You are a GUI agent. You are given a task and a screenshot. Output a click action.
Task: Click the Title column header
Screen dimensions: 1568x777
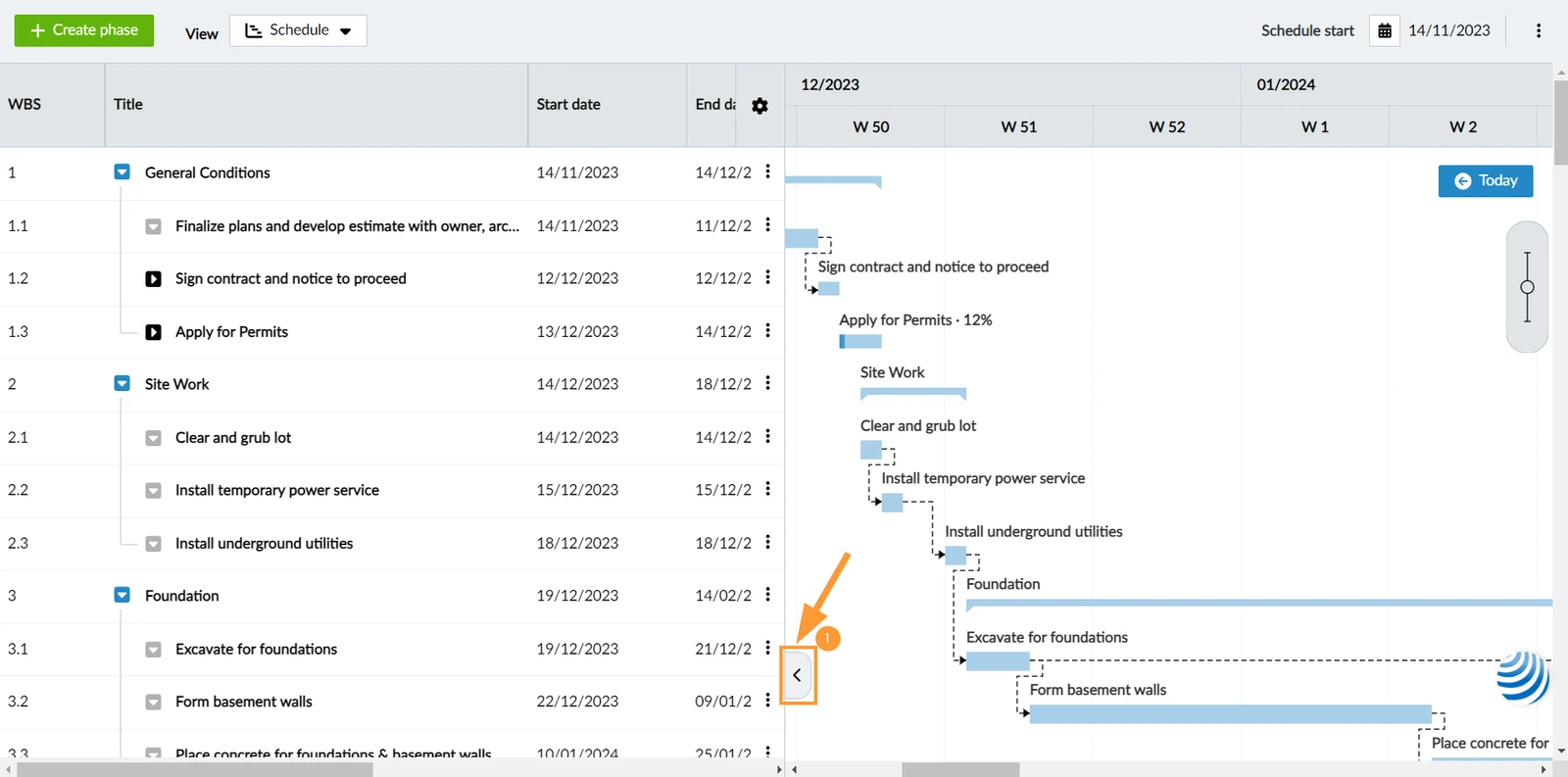coord(127,105)
